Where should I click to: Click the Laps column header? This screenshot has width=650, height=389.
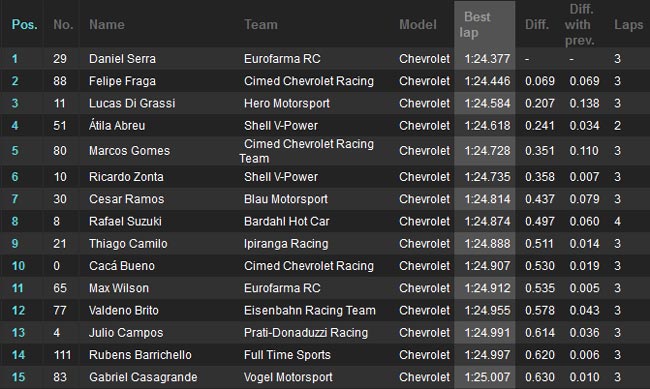pyautogui.click(x=628, y=24)
